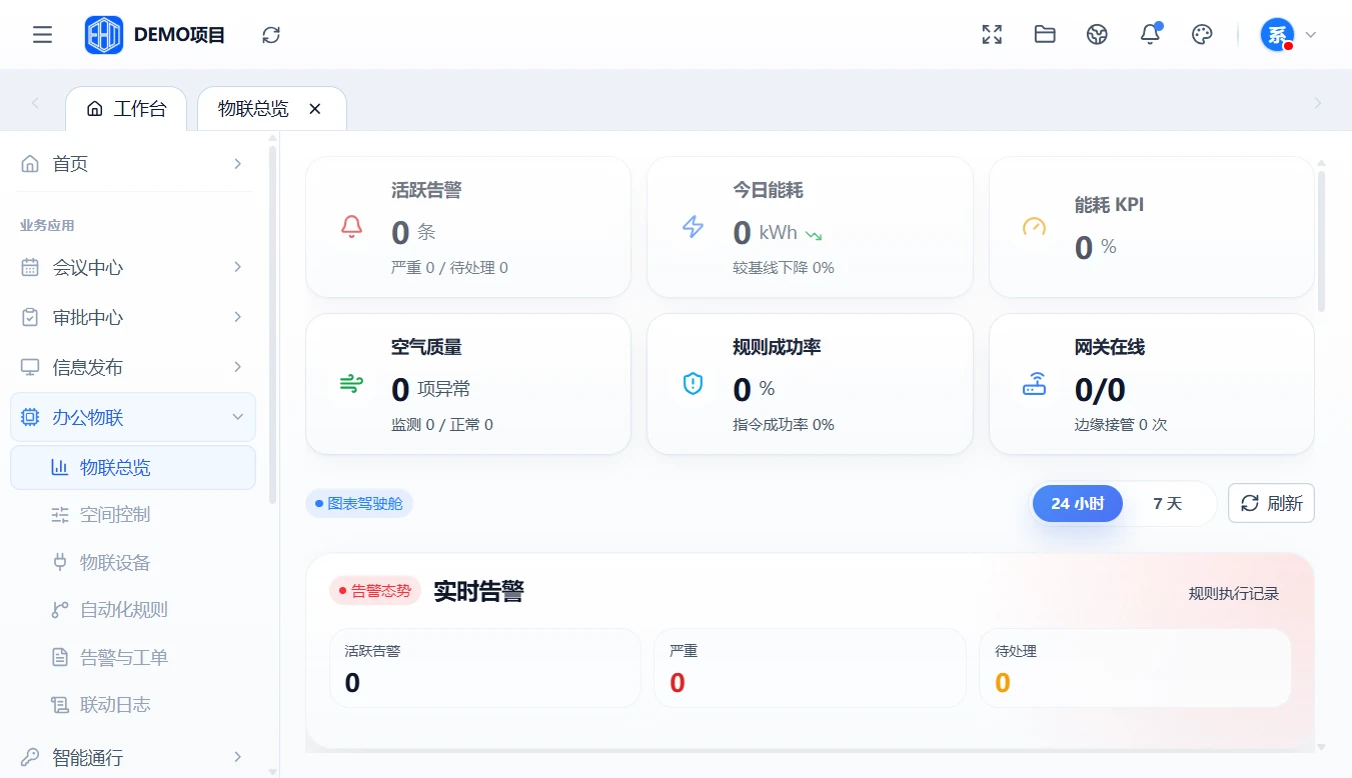This screenshot has width=1352, height=778.
Task: Enter fullscreen mode via expand icon
Action: coord(992,35)
